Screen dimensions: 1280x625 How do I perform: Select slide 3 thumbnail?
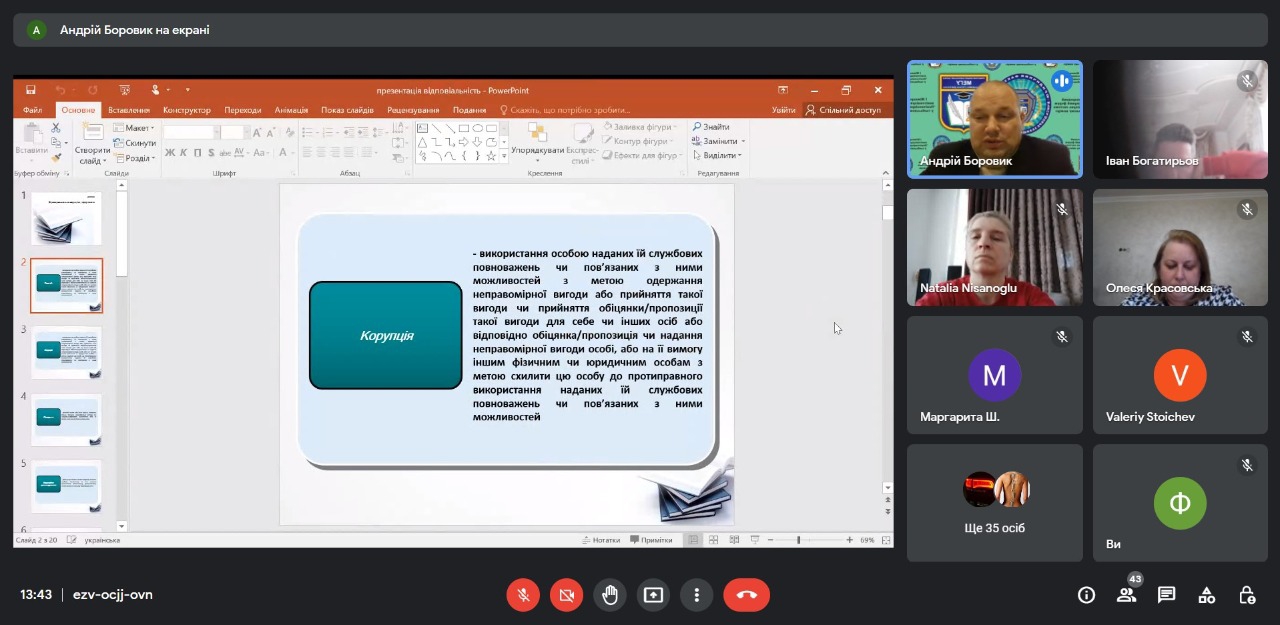(x=66, y=352)
